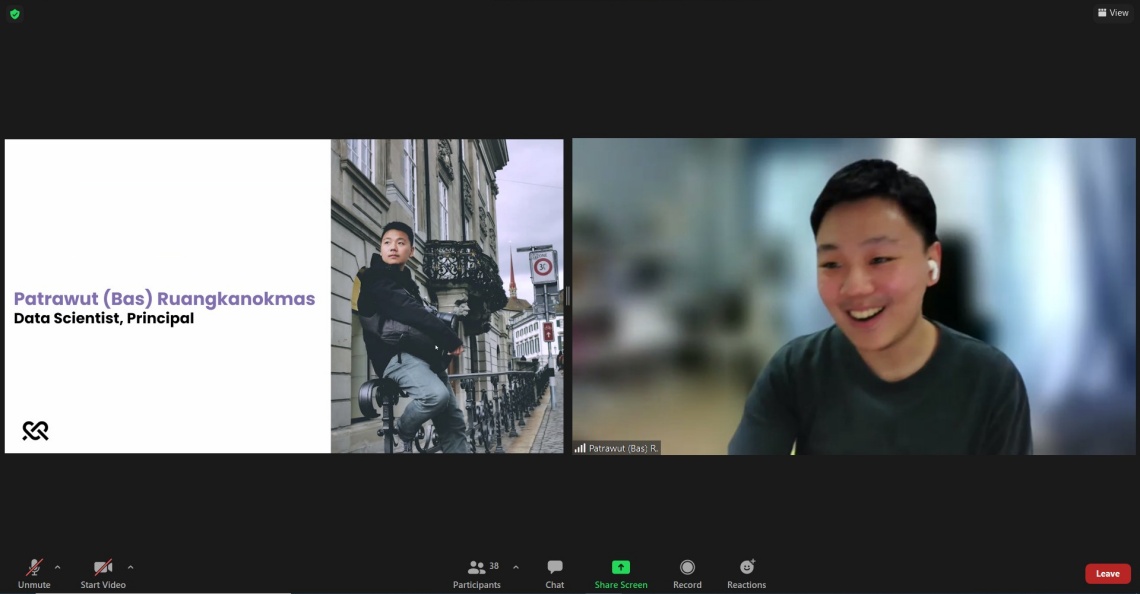Click the link logo on the slide
This screenshot has width=1140, height=594.
point(36,430)
